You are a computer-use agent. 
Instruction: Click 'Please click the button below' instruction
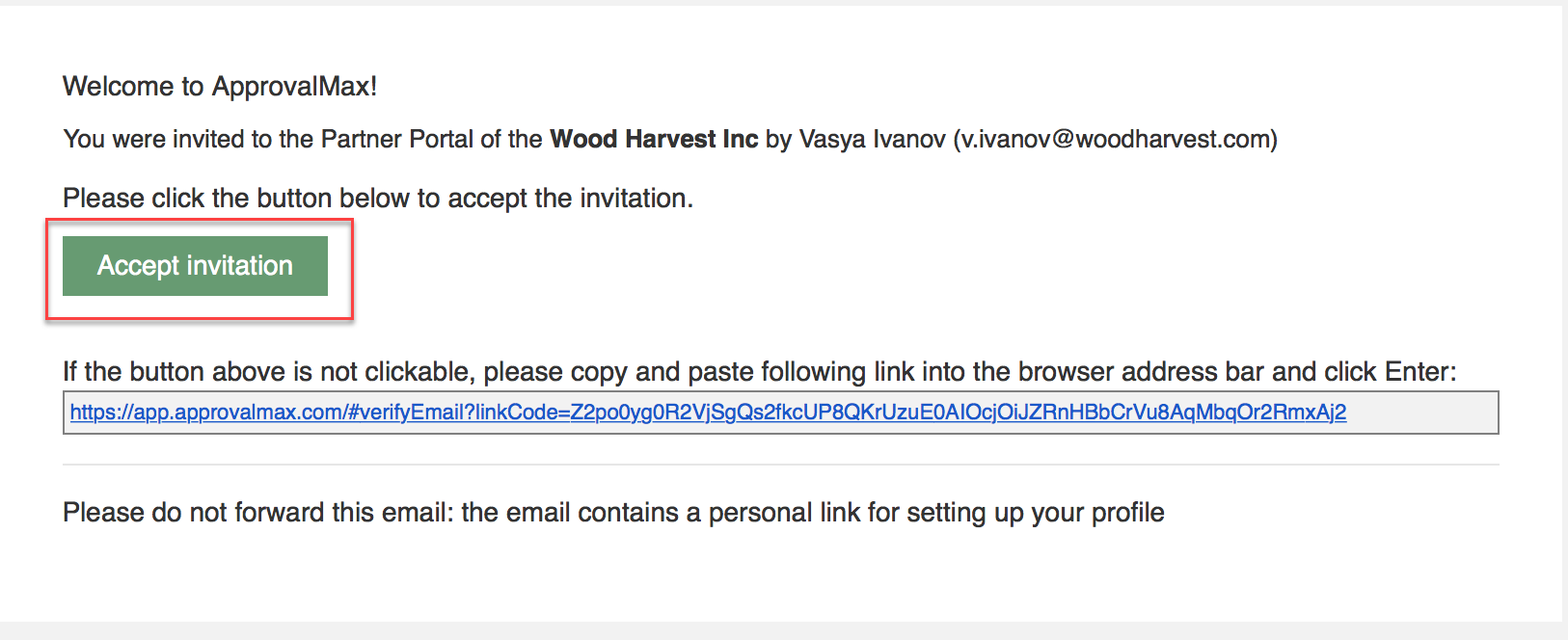378,199
